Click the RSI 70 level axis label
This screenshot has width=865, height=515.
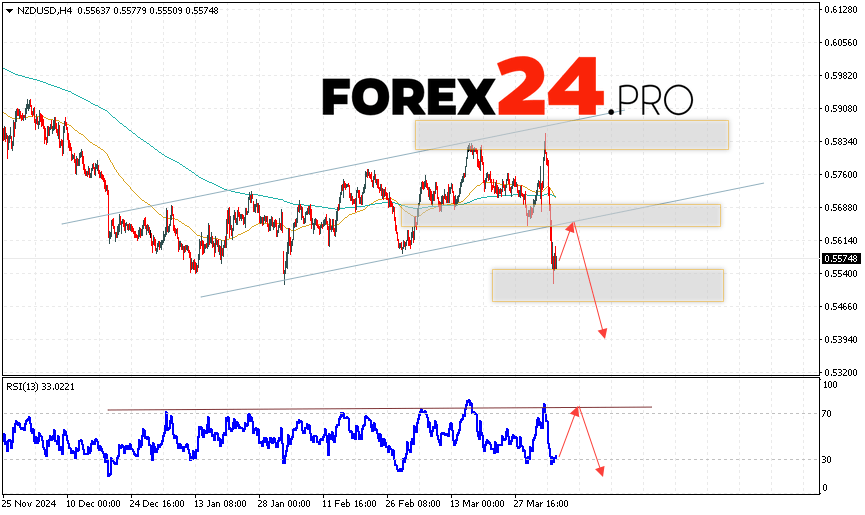pos(829,412)
